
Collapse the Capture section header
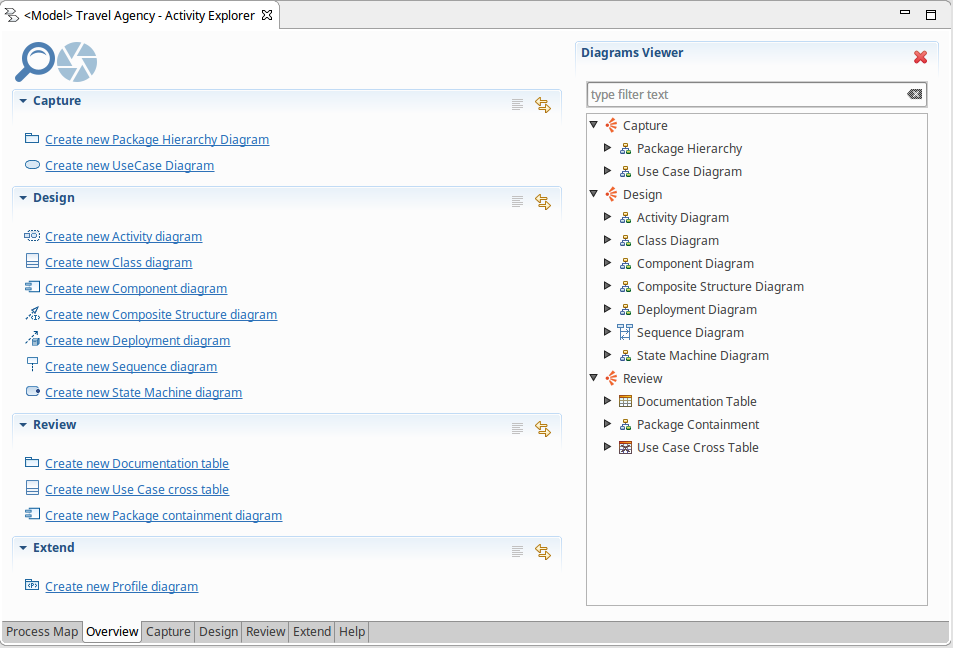click(x=23, y=101)
